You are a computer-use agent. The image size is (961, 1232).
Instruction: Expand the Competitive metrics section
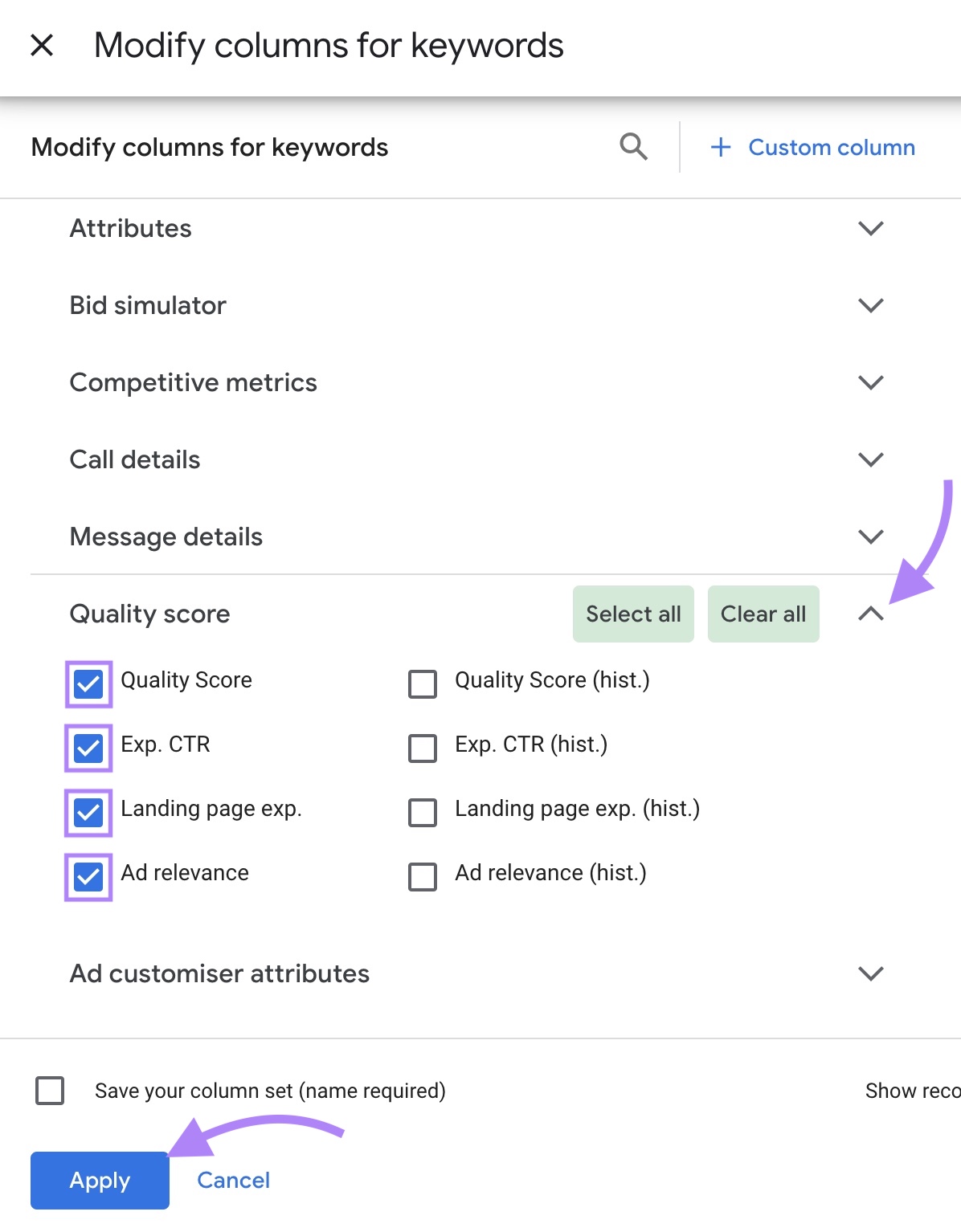pos(870,382)
